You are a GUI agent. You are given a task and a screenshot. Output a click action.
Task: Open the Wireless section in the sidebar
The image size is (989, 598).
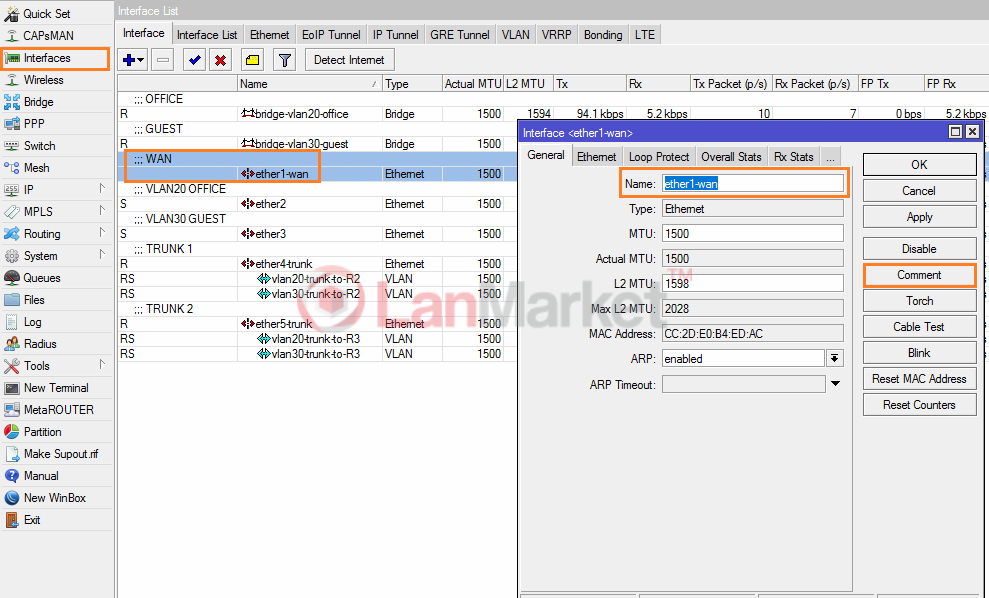[x=45, y=80]
